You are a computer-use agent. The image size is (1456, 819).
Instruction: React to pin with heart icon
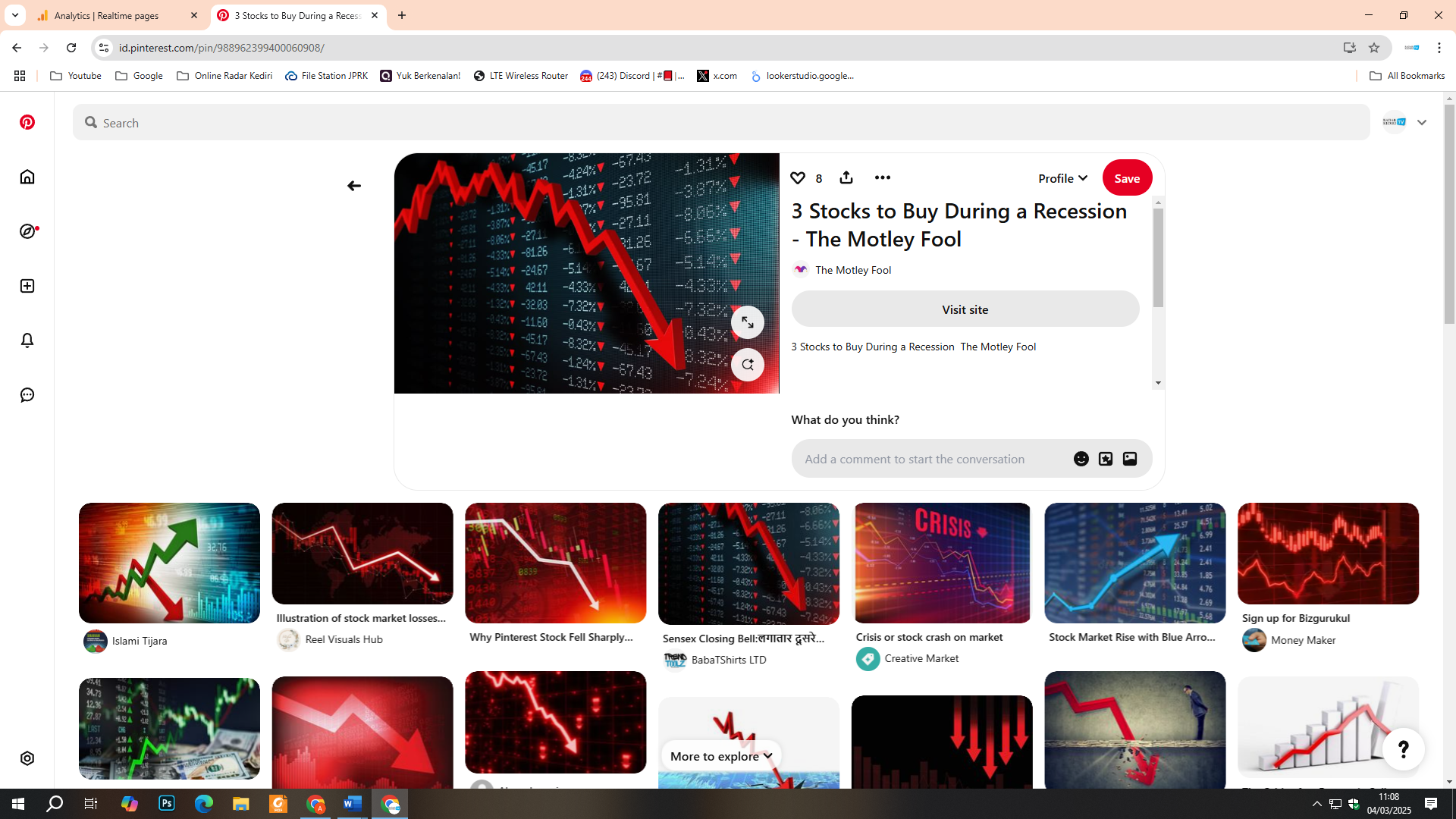[x=798, y=177]
